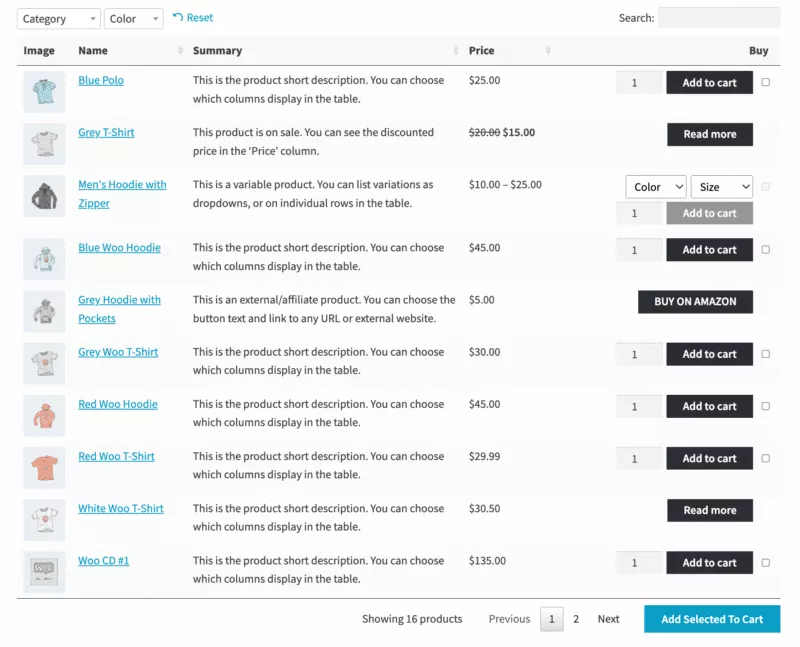Add Blue Polo to cart
Viewport: 800px width, 647px height.
[710, 83]
